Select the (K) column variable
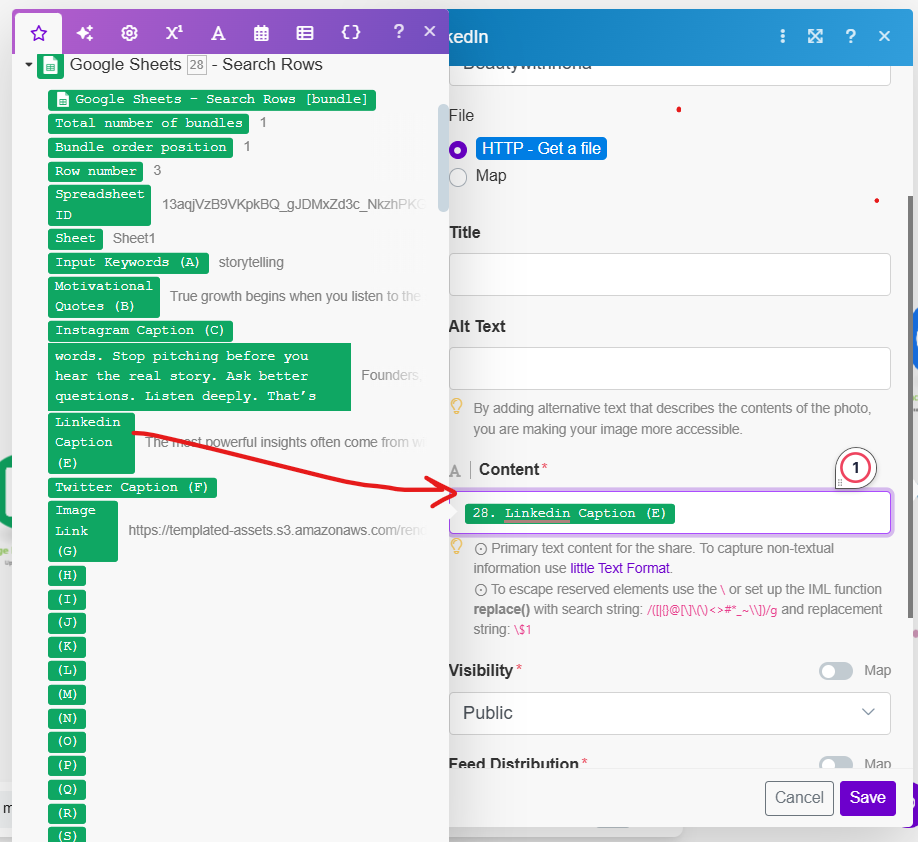The width and height of the screenshot is (918, 842). point(67,647)
